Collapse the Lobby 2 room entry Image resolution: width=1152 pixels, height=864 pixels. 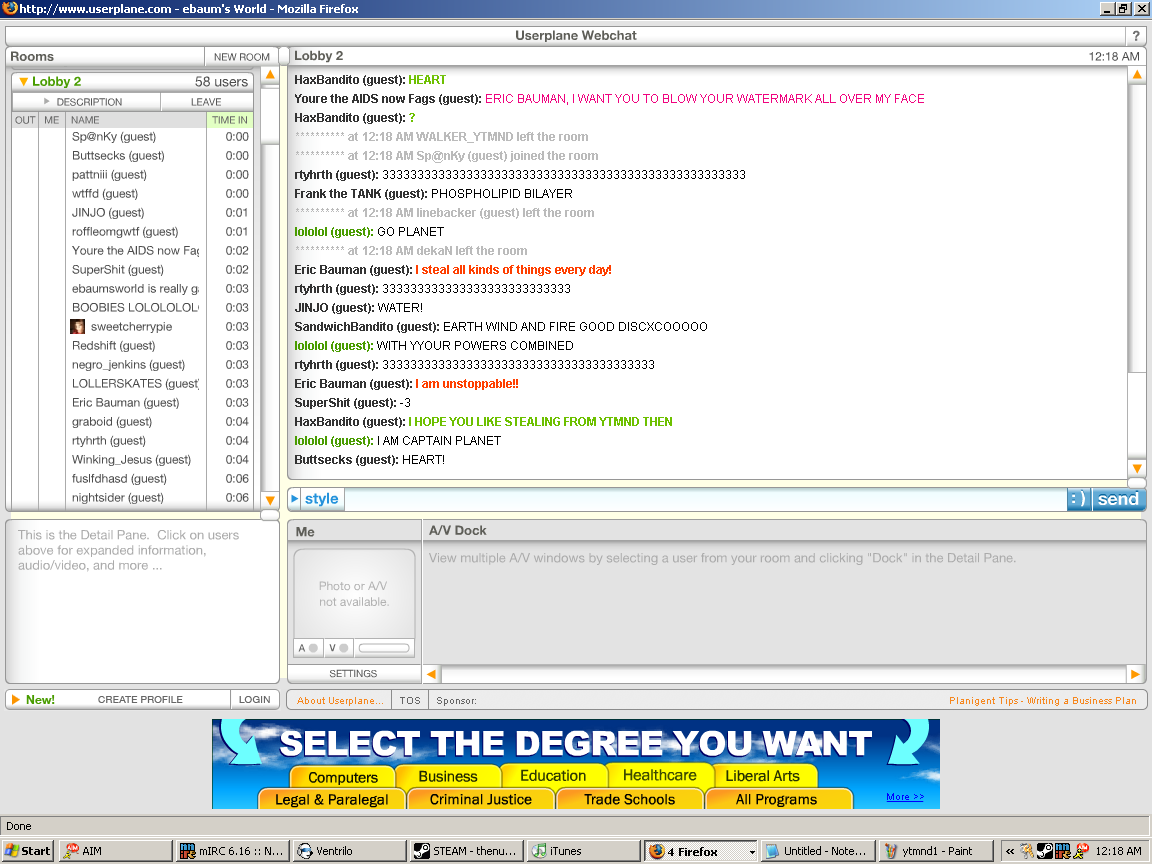tap(24, 82)
